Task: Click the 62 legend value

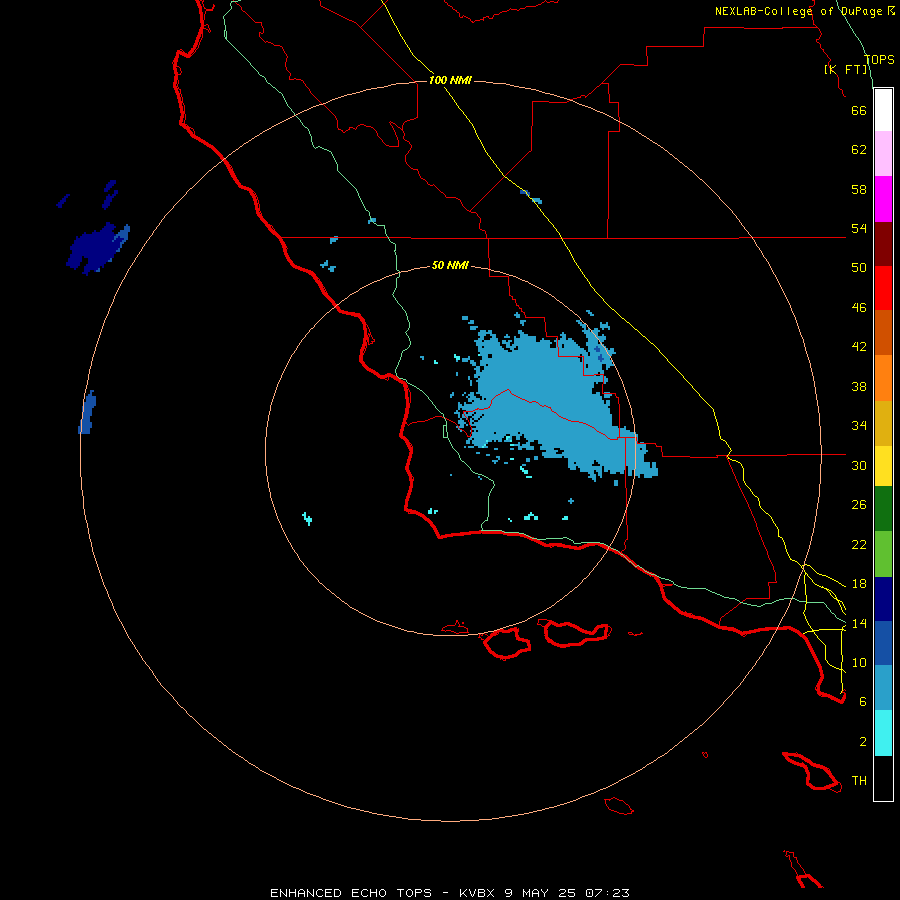Action: tap(859, 150)
